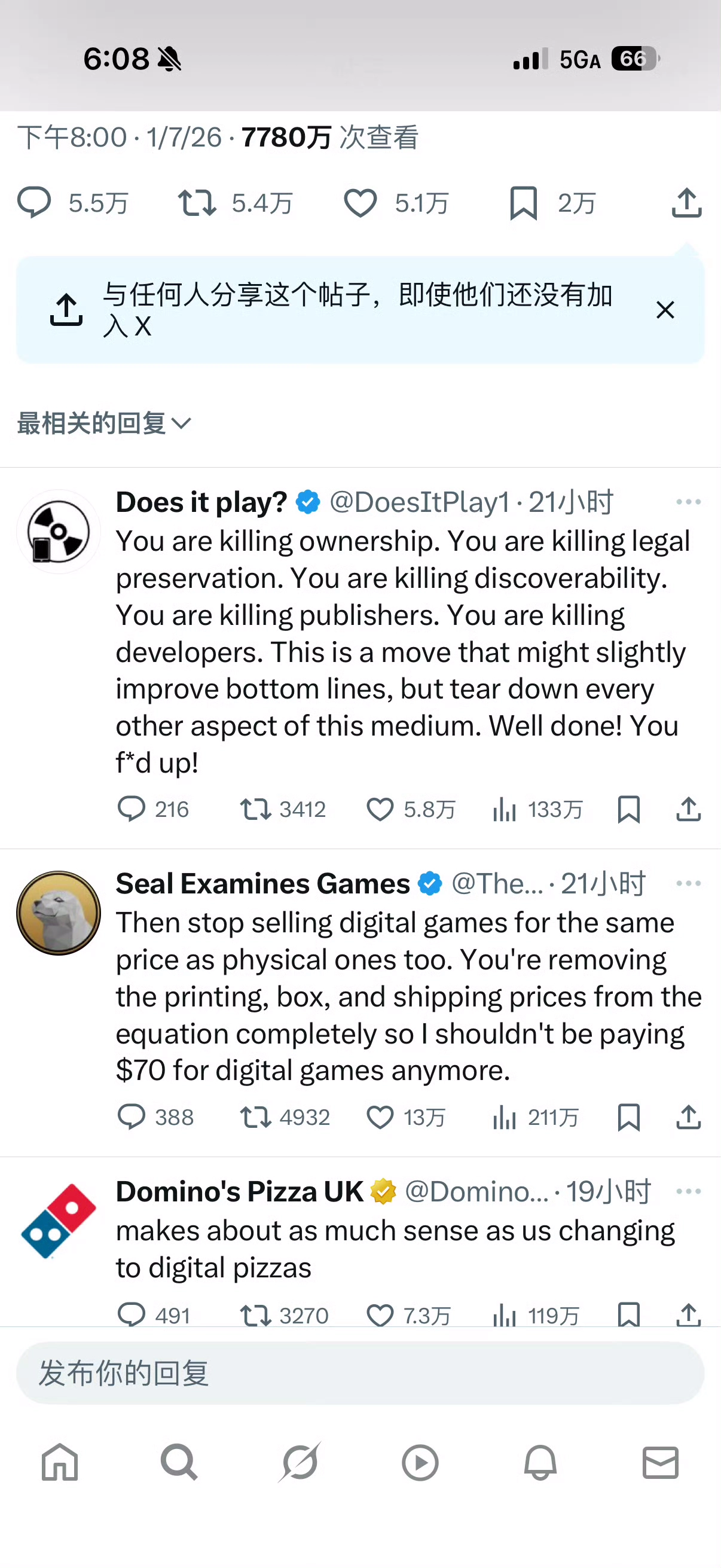Share the main post via upload icon
Image resolution: width=721 pixels, height=1568 pixels.
pos(687,202)
